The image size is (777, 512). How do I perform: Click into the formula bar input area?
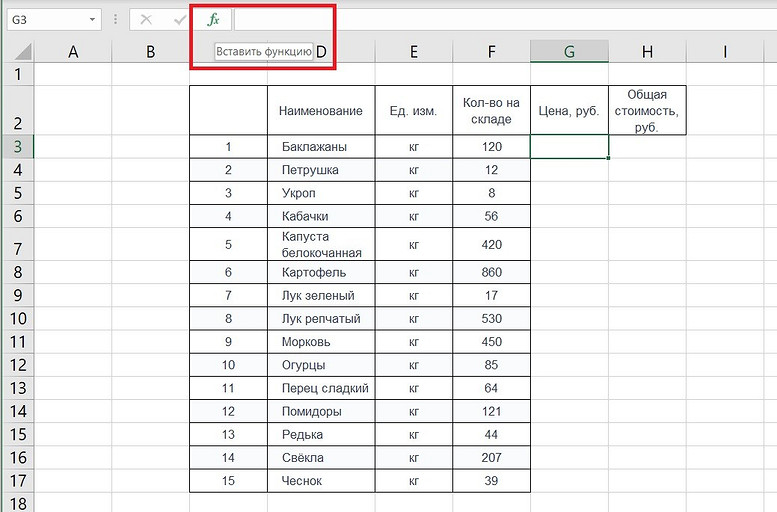[500, 20]
